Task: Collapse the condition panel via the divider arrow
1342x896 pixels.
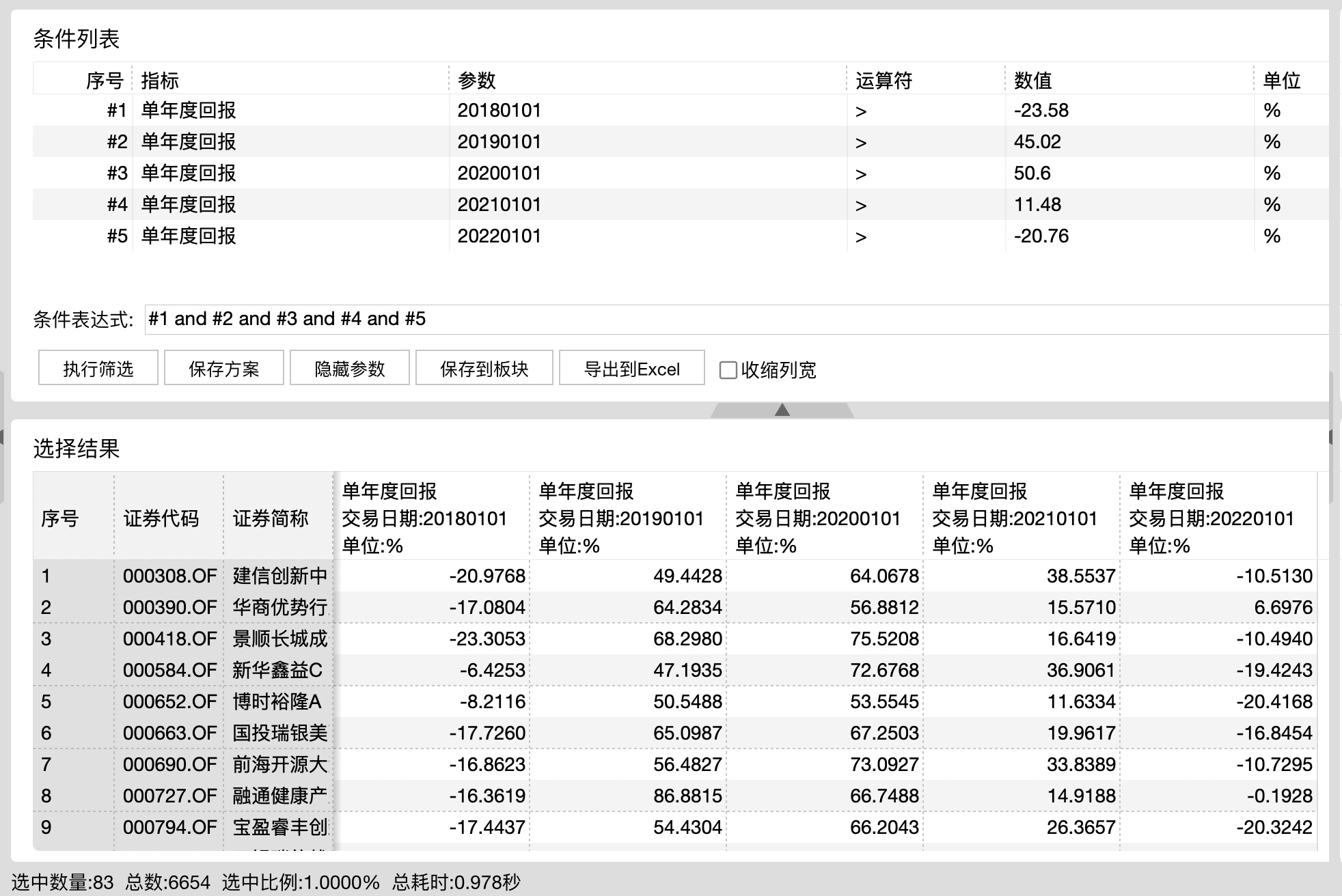Action: 781,410
